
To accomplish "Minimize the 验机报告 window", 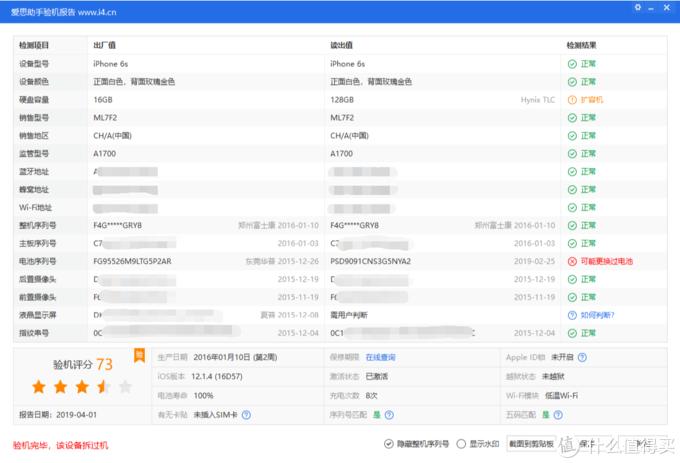I will [651, 8].
